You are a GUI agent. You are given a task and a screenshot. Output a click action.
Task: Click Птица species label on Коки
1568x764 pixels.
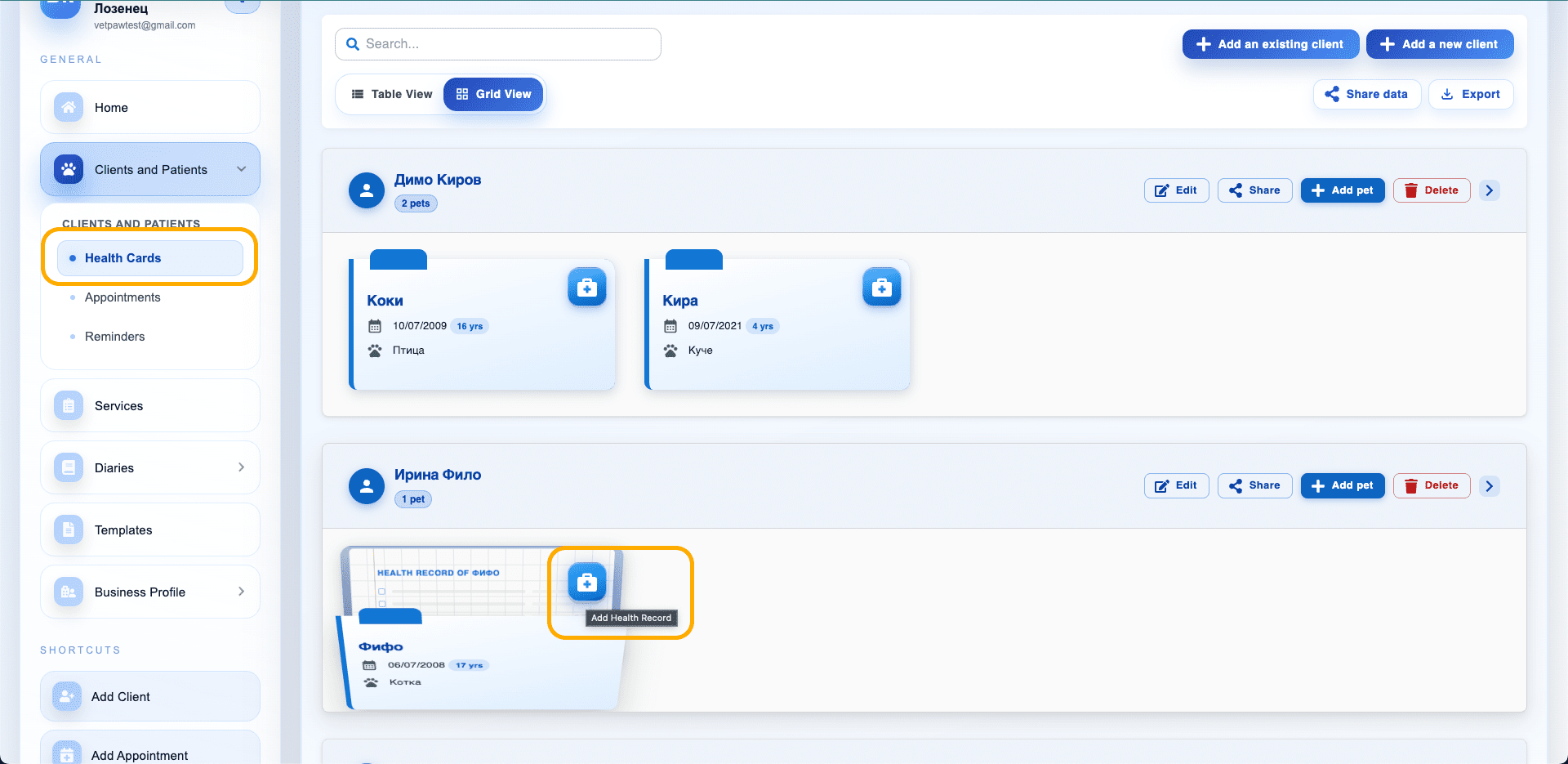(x=408, y=351)
